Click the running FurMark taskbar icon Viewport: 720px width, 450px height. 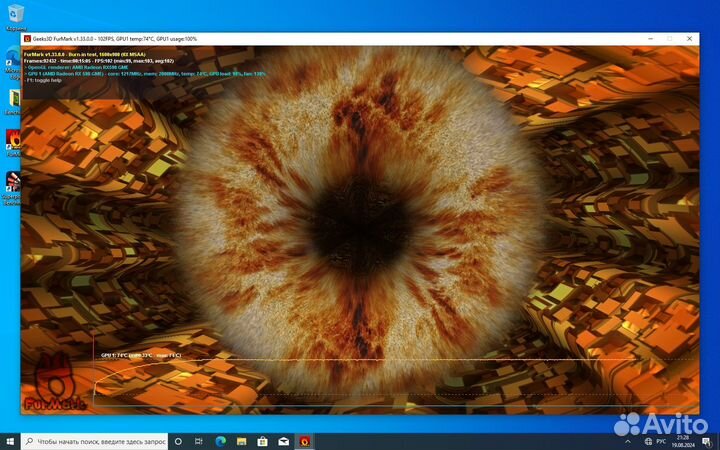pos(305,441)
